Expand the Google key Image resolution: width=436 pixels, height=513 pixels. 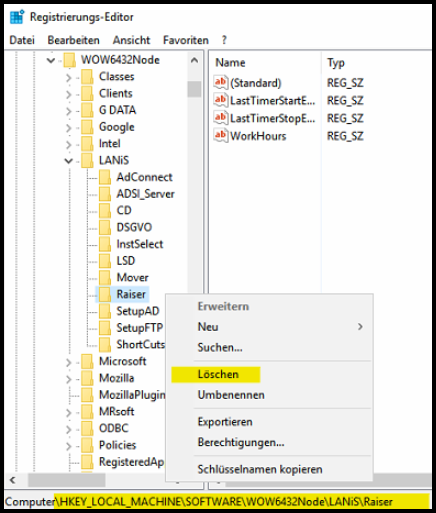69,127
